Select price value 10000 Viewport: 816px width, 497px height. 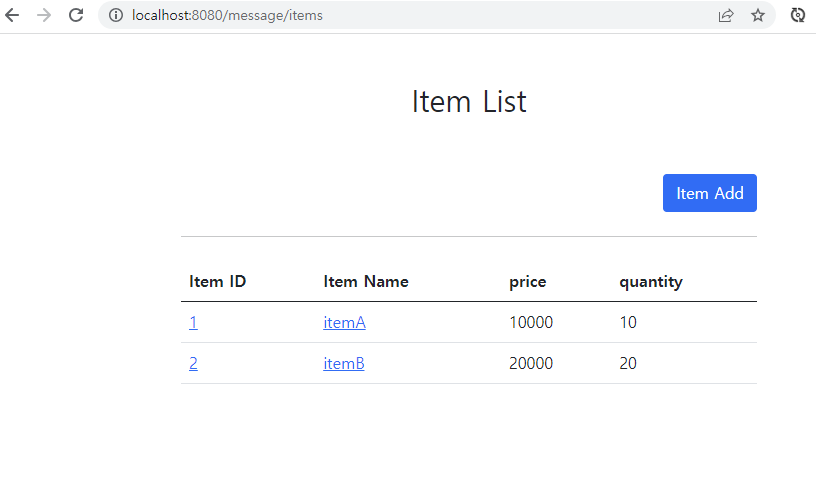click(531, 322)
